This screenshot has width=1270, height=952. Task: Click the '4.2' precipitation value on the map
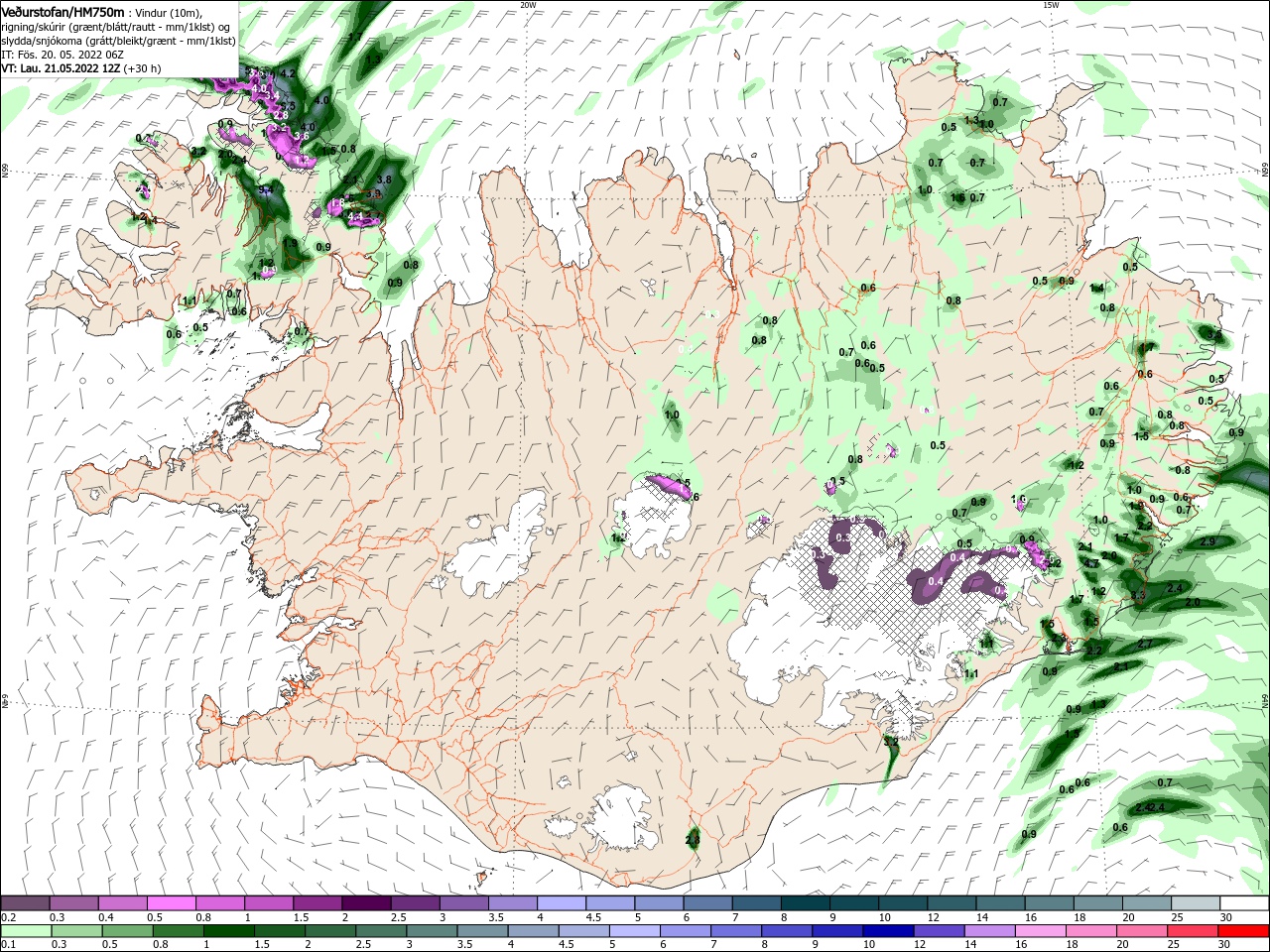pyautogui.click(x=288, y=73)
